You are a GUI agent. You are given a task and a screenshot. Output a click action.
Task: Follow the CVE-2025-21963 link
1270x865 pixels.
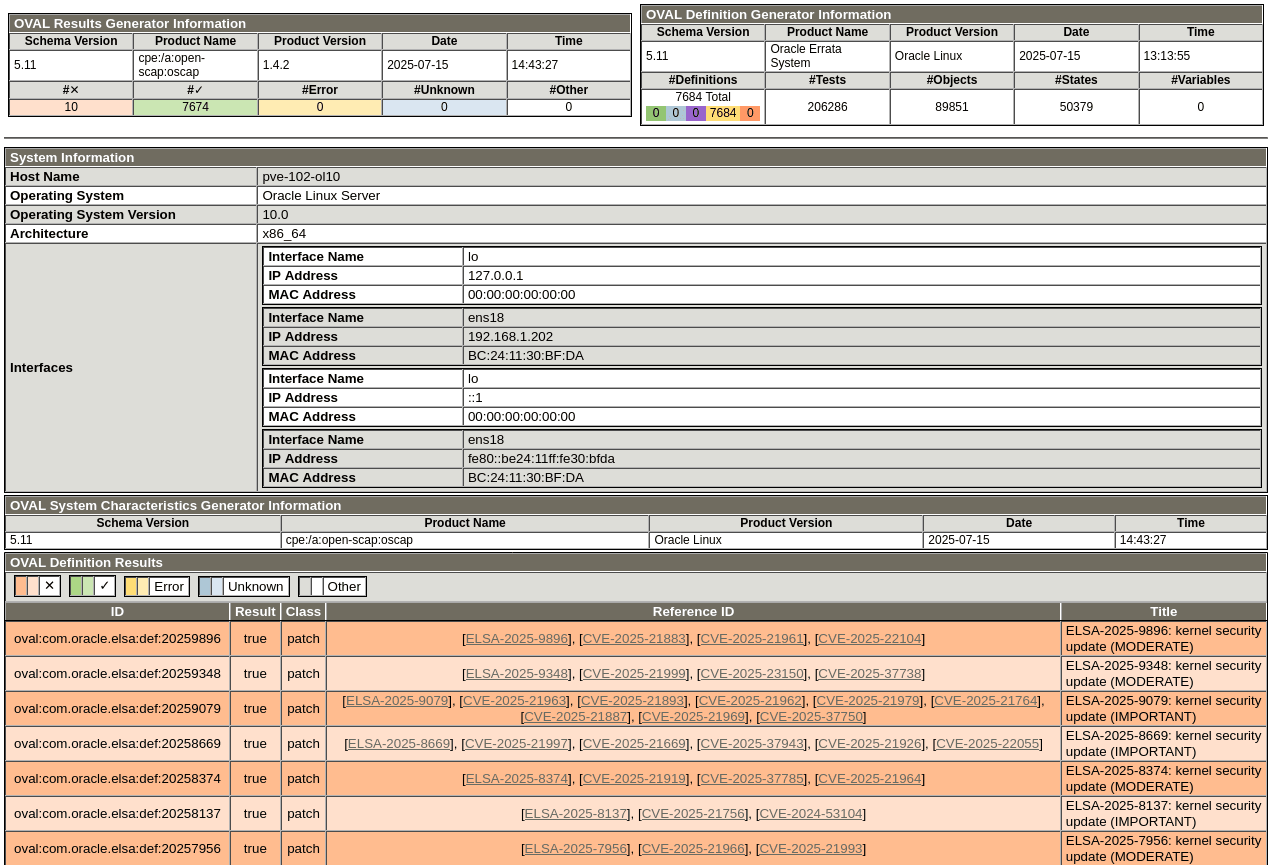pyautogui.click(x=515, y=701)
